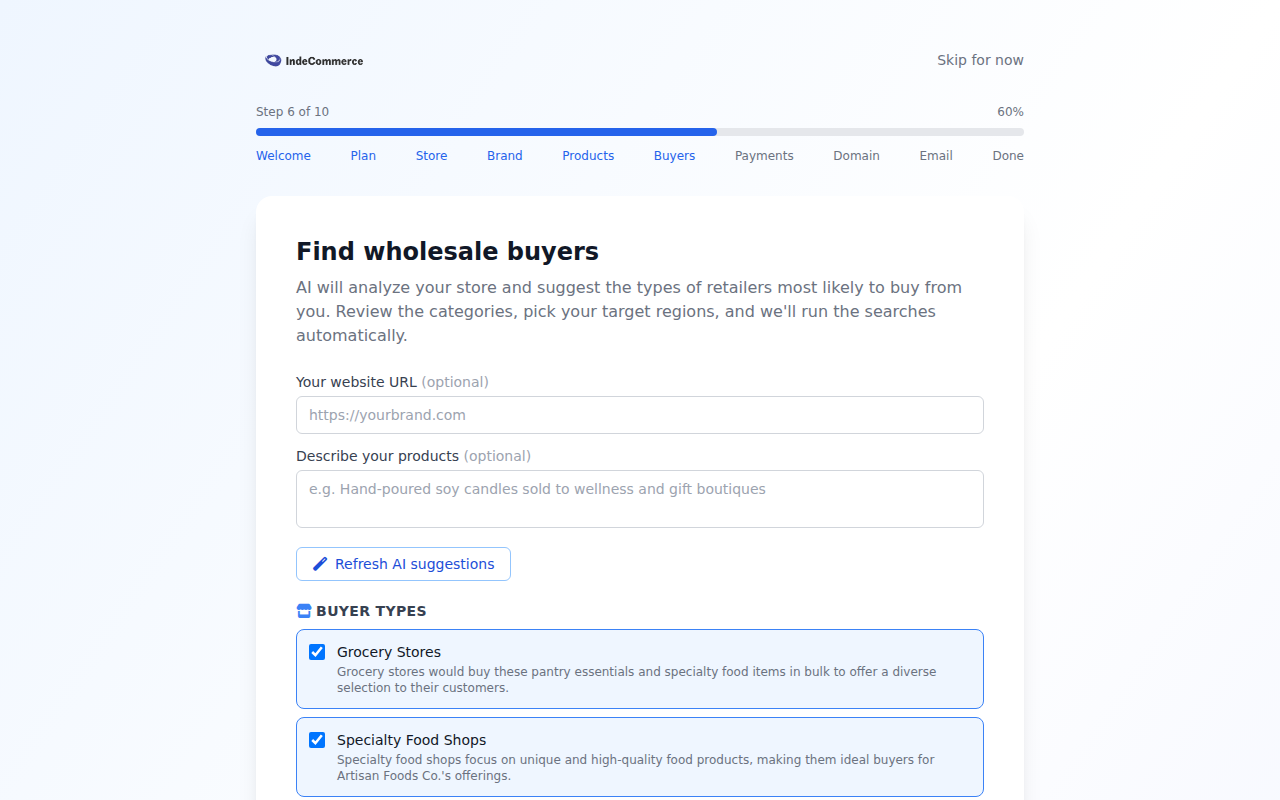Viewport: 1280px width, 800px height.
Task: Open the Store step
Action: pos(432,156)
